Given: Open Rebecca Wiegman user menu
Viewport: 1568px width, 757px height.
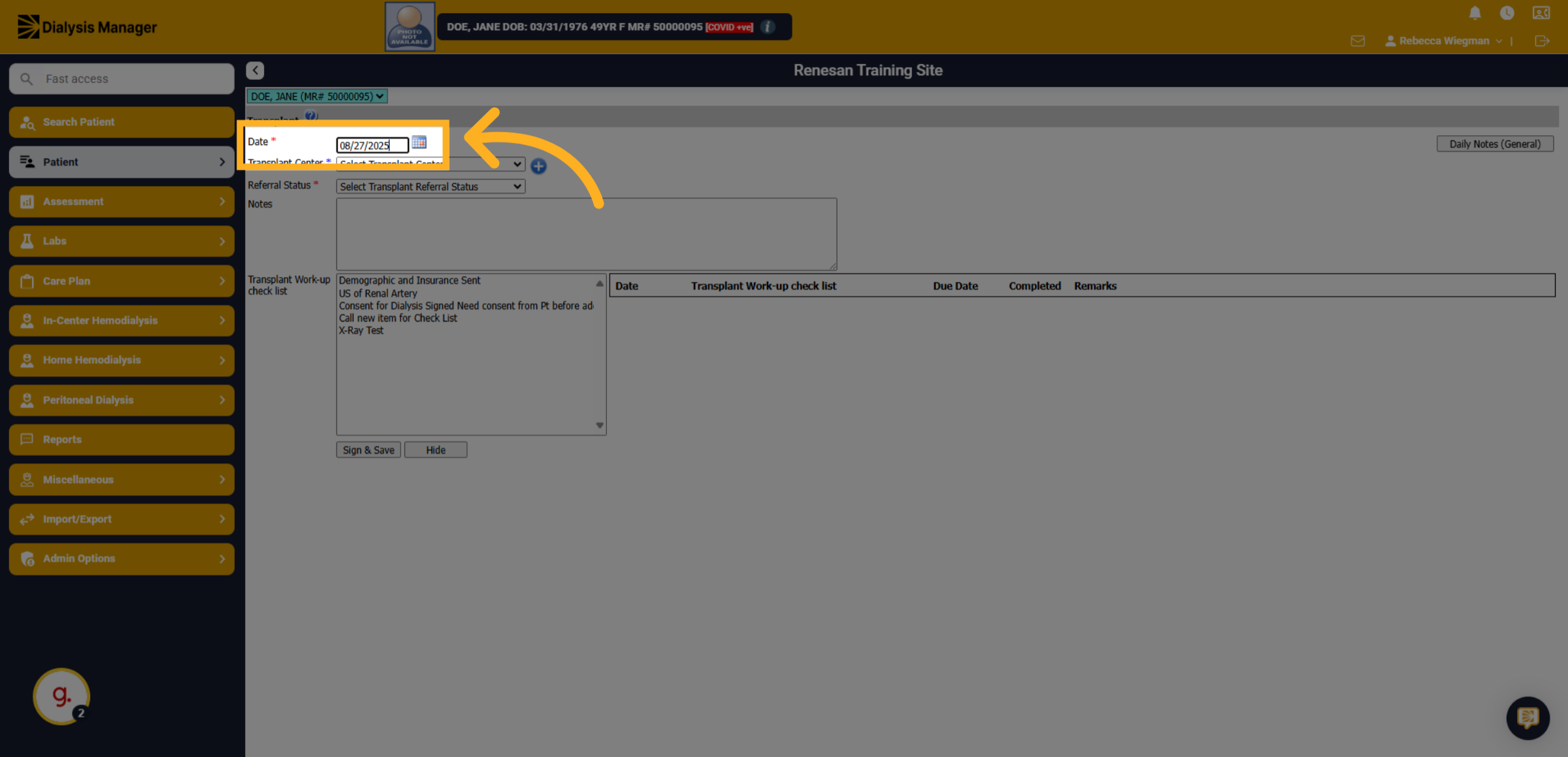Looking at the screenshot, I should point(1443,41).
